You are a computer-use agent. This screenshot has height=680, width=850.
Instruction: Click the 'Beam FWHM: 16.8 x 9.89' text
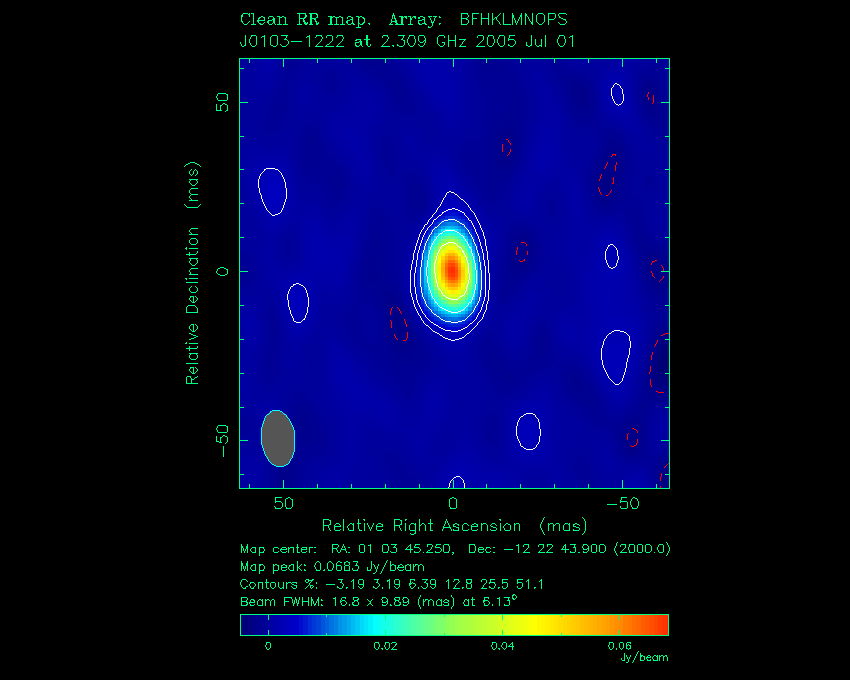click(378, 601)
